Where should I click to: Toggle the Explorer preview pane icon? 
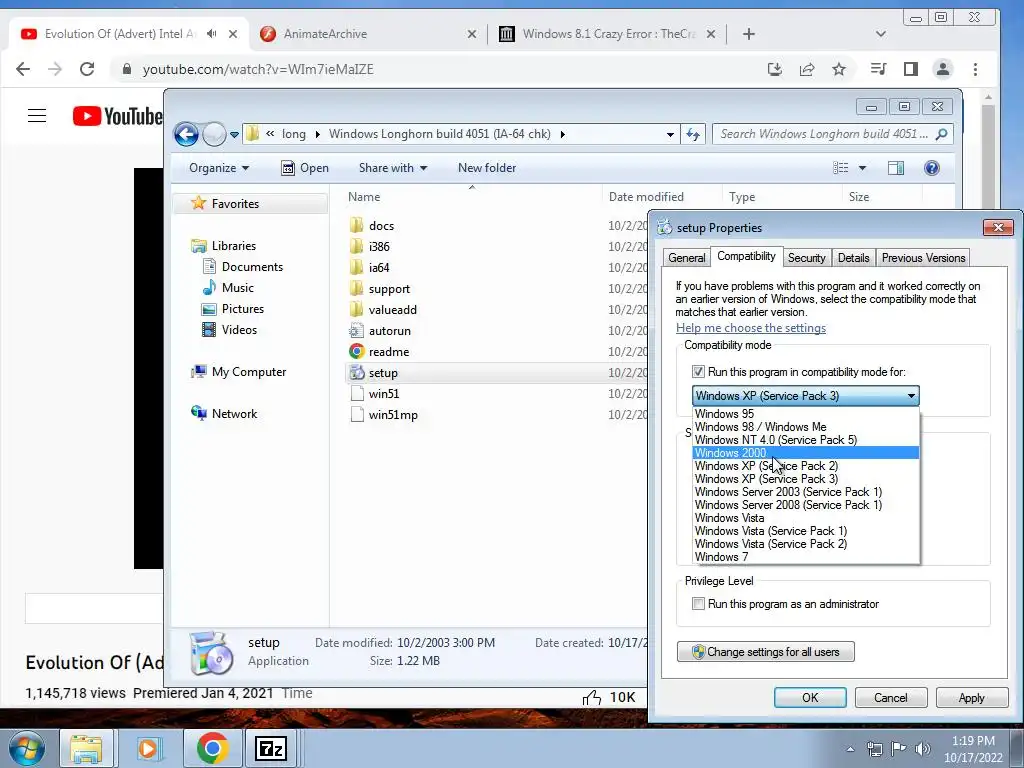pyautogui.click(x=896, y=168)
